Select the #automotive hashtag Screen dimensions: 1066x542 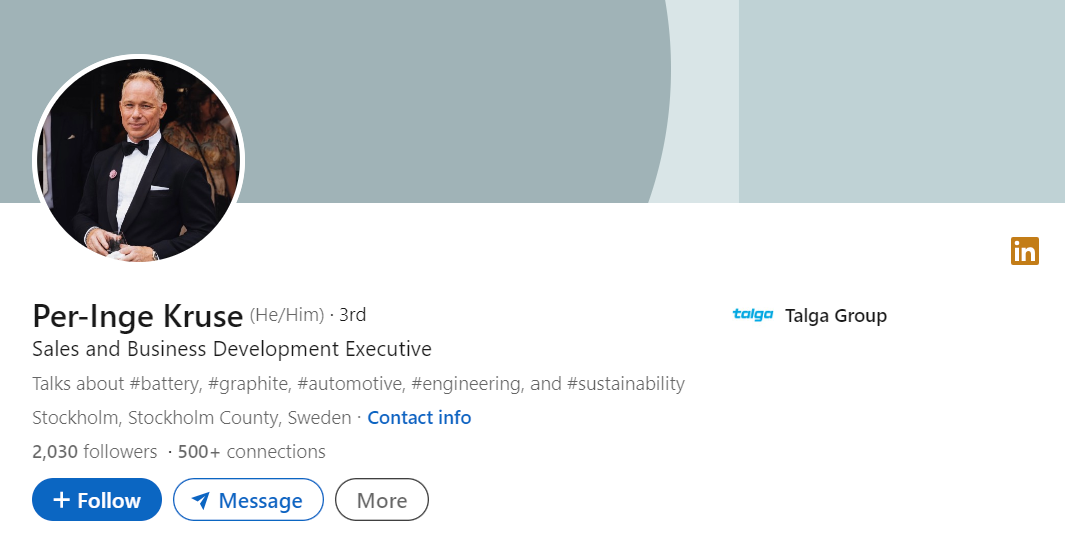click(349, 383)
